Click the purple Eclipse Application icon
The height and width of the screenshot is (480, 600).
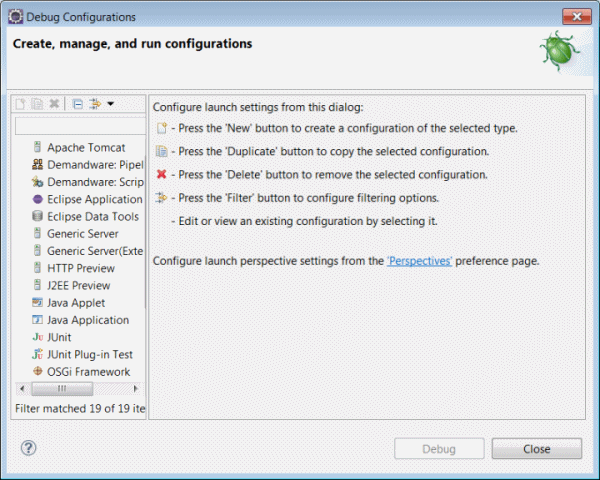point(38,199)
